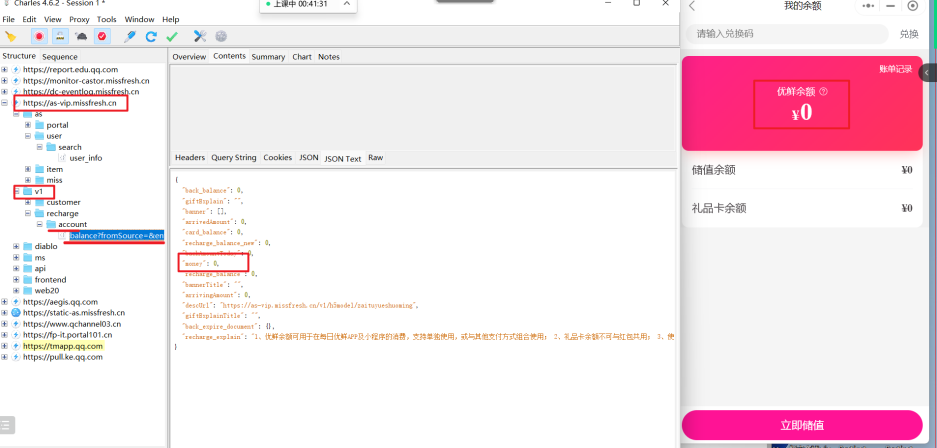Open the Chart tab

(x=302, y=57)
